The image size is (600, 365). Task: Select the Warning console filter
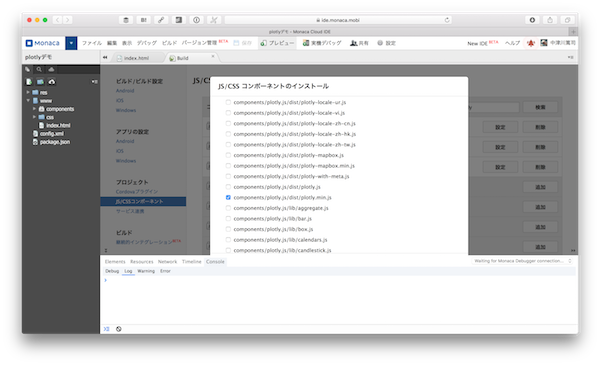click(146, 271)
